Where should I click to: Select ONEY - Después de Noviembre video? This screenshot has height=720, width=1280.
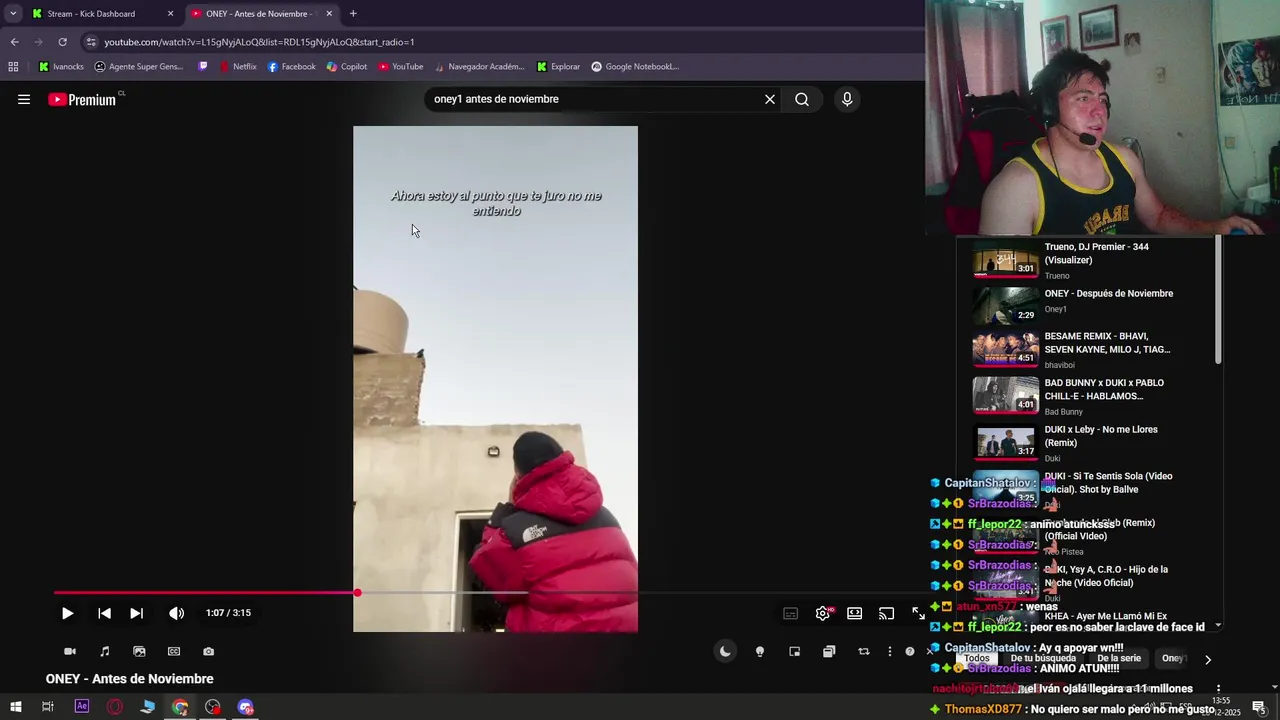[1090, 306]
